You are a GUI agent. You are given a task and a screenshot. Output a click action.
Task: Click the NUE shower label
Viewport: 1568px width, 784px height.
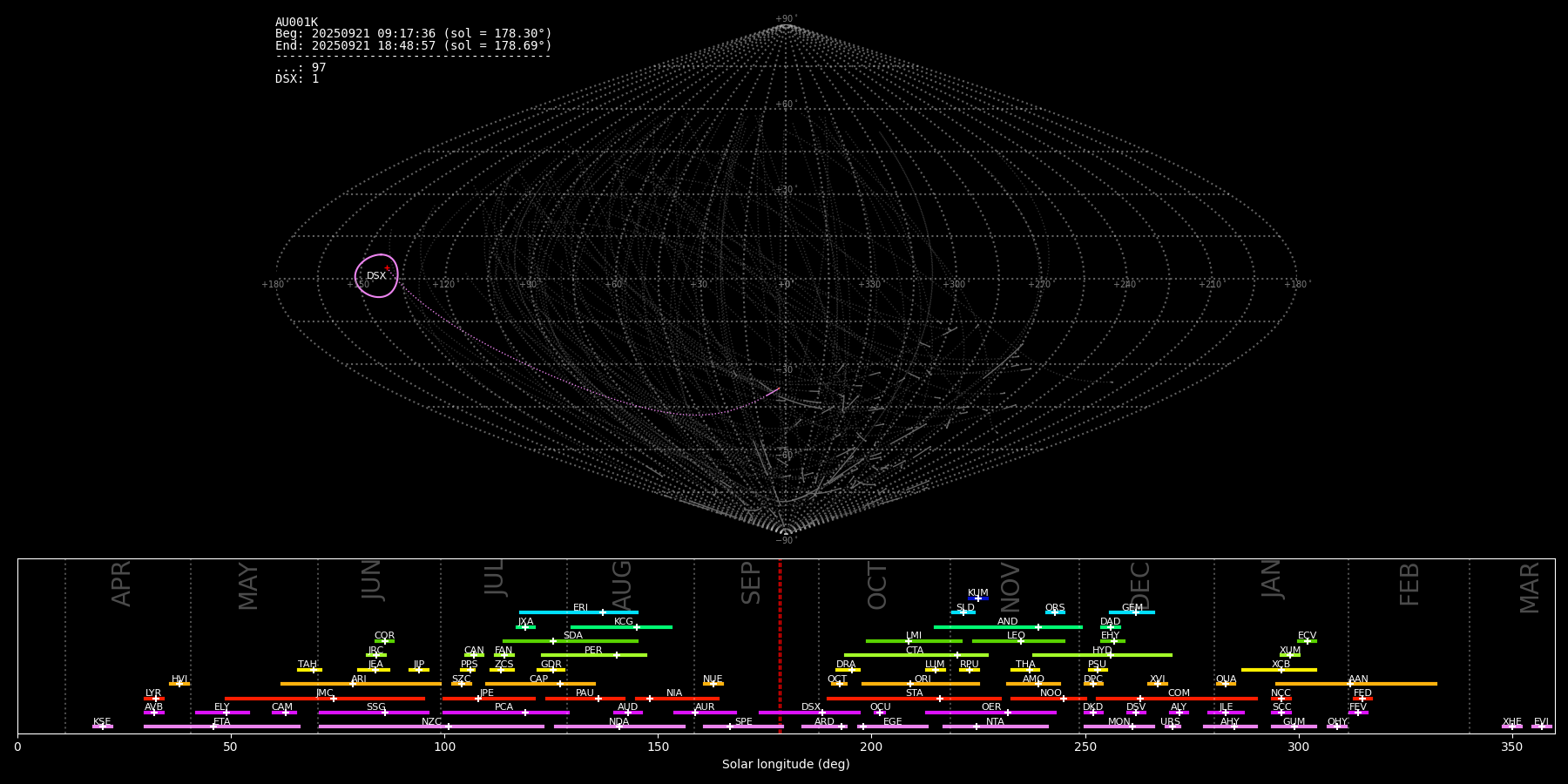pyautogui.click(x=713, y=679)
